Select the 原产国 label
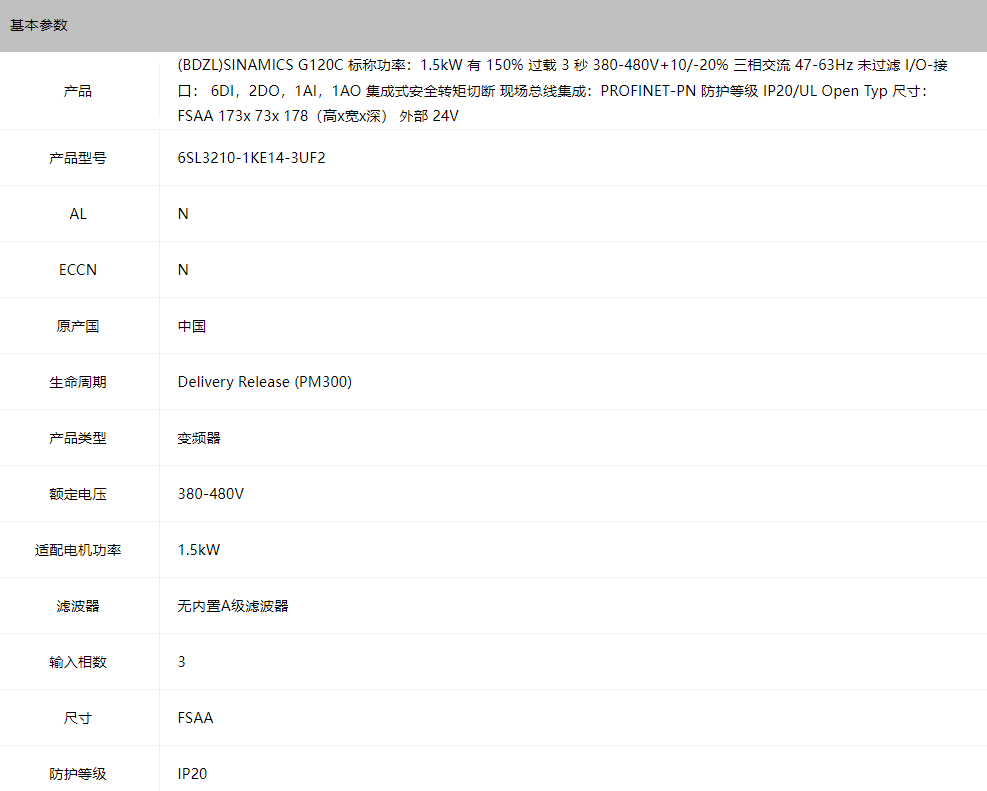The width and height of the screenshot is (987, 791). pos(77,326)
